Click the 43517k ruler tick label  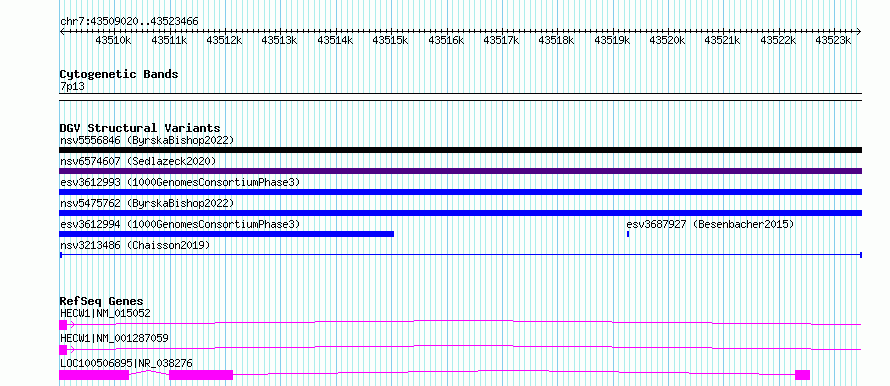tap(501, 40)
